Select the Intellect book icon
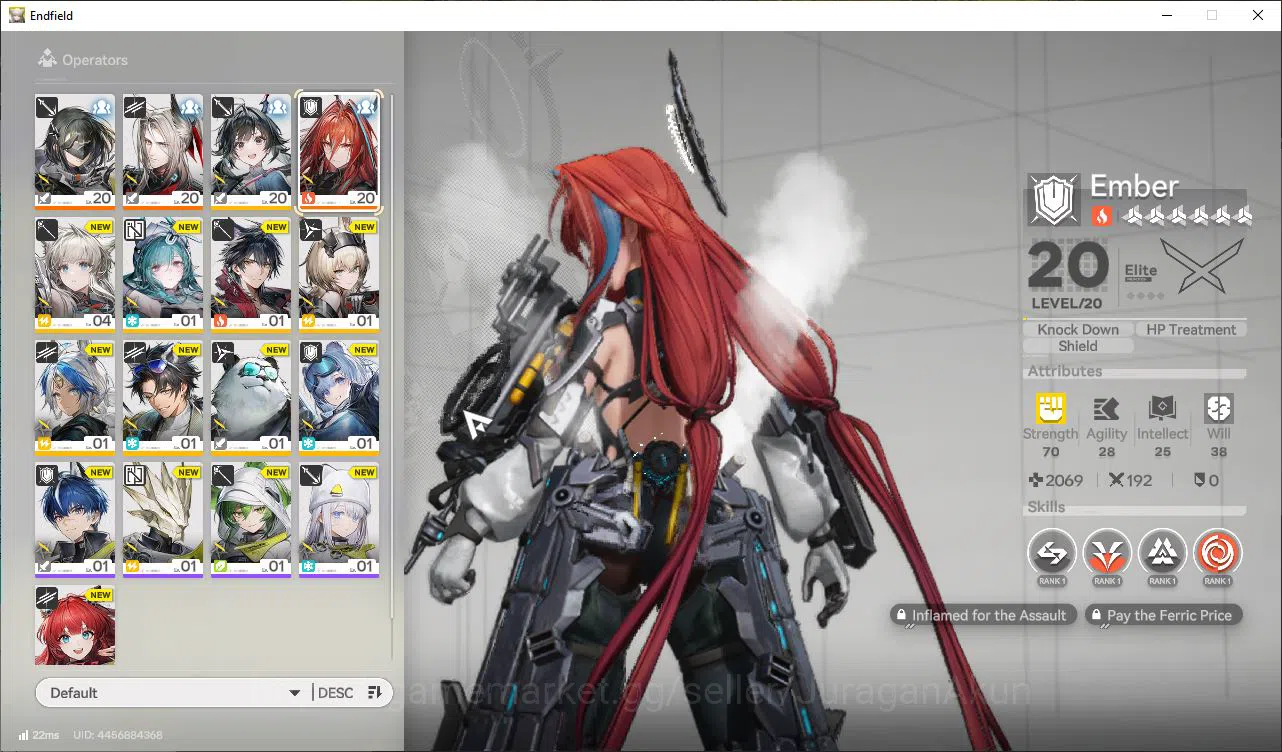Viewport: 1282px width, 752px height. tap(1162, 408)
